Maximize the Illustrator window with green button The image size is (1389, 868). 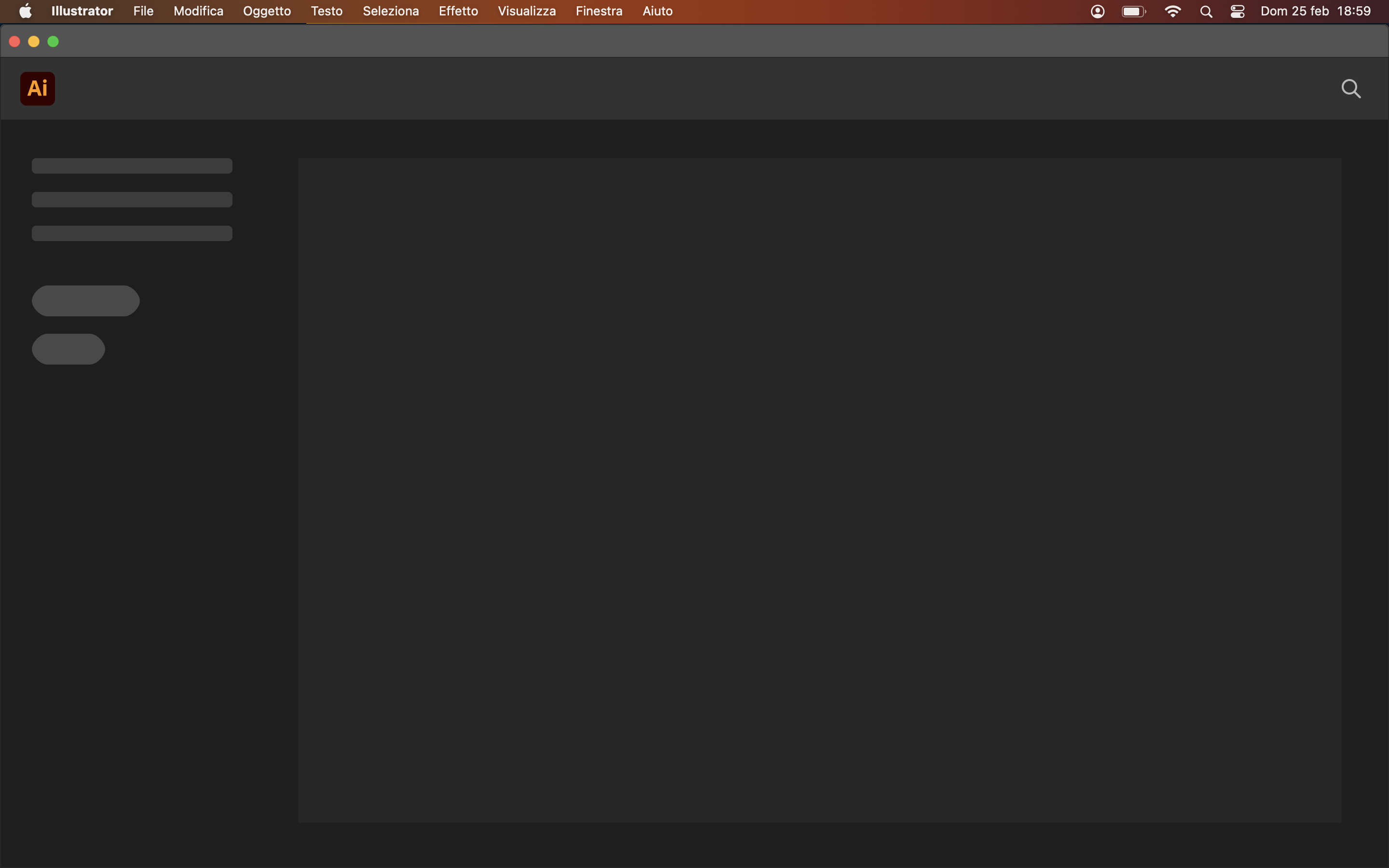point(53,41)
